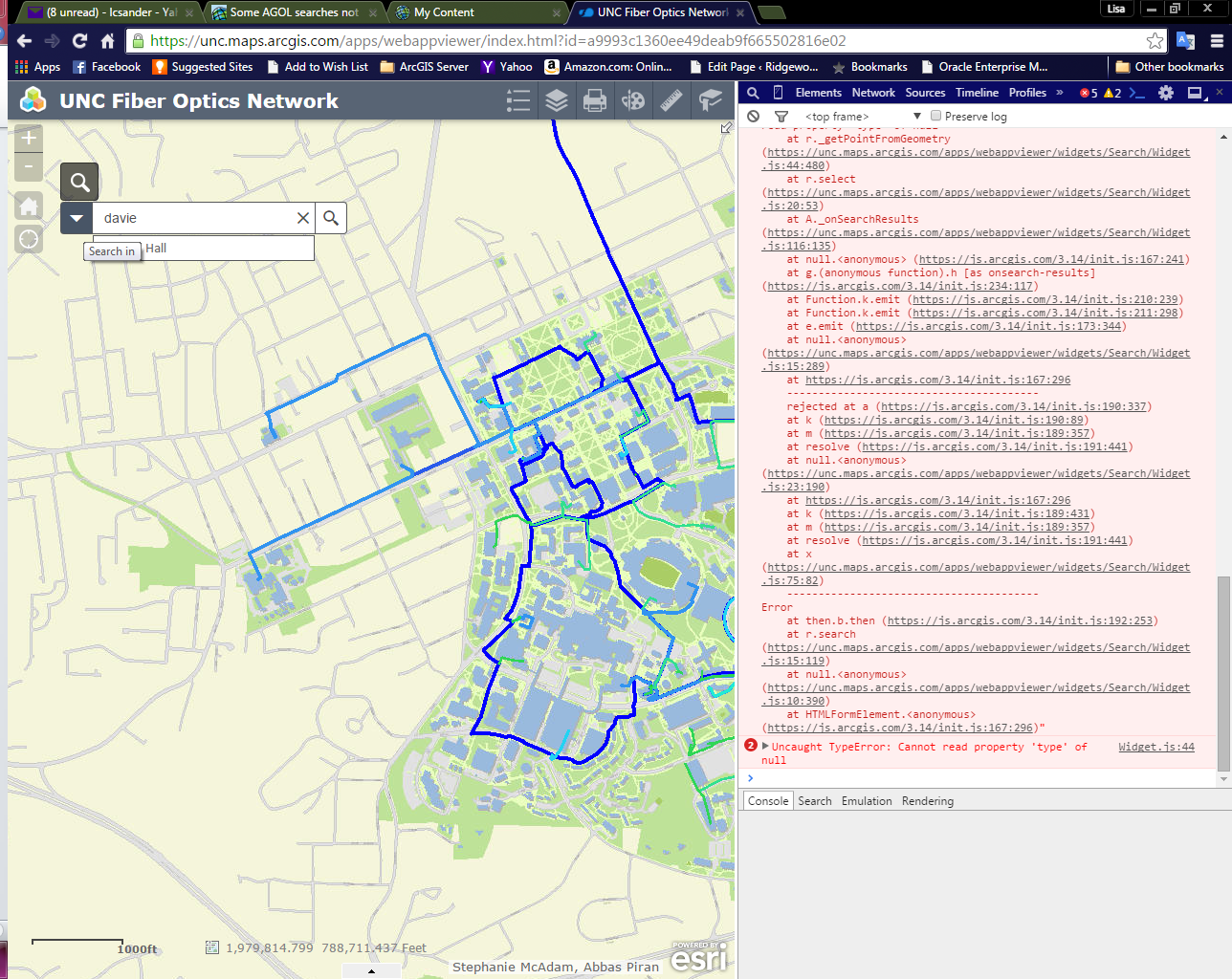Image resolution: width=1232 pixels, height=979 pixels.
Task: Open the Widget.js:44 source link
Action: click(x=1156, y=747)
